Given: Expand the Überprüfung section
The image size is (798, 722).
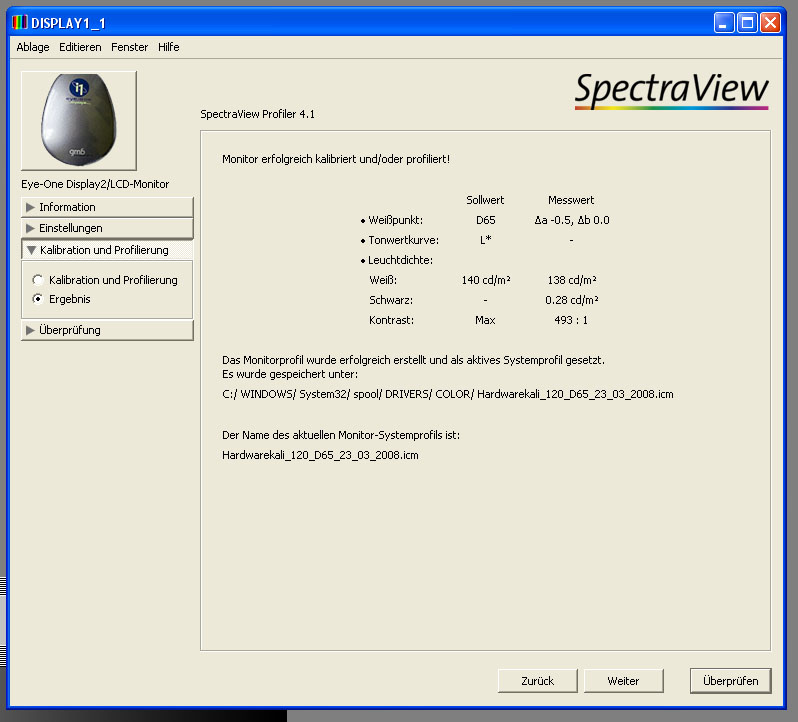Looking at the screenshot, I should pyautogui.click(x=107, y=330).
